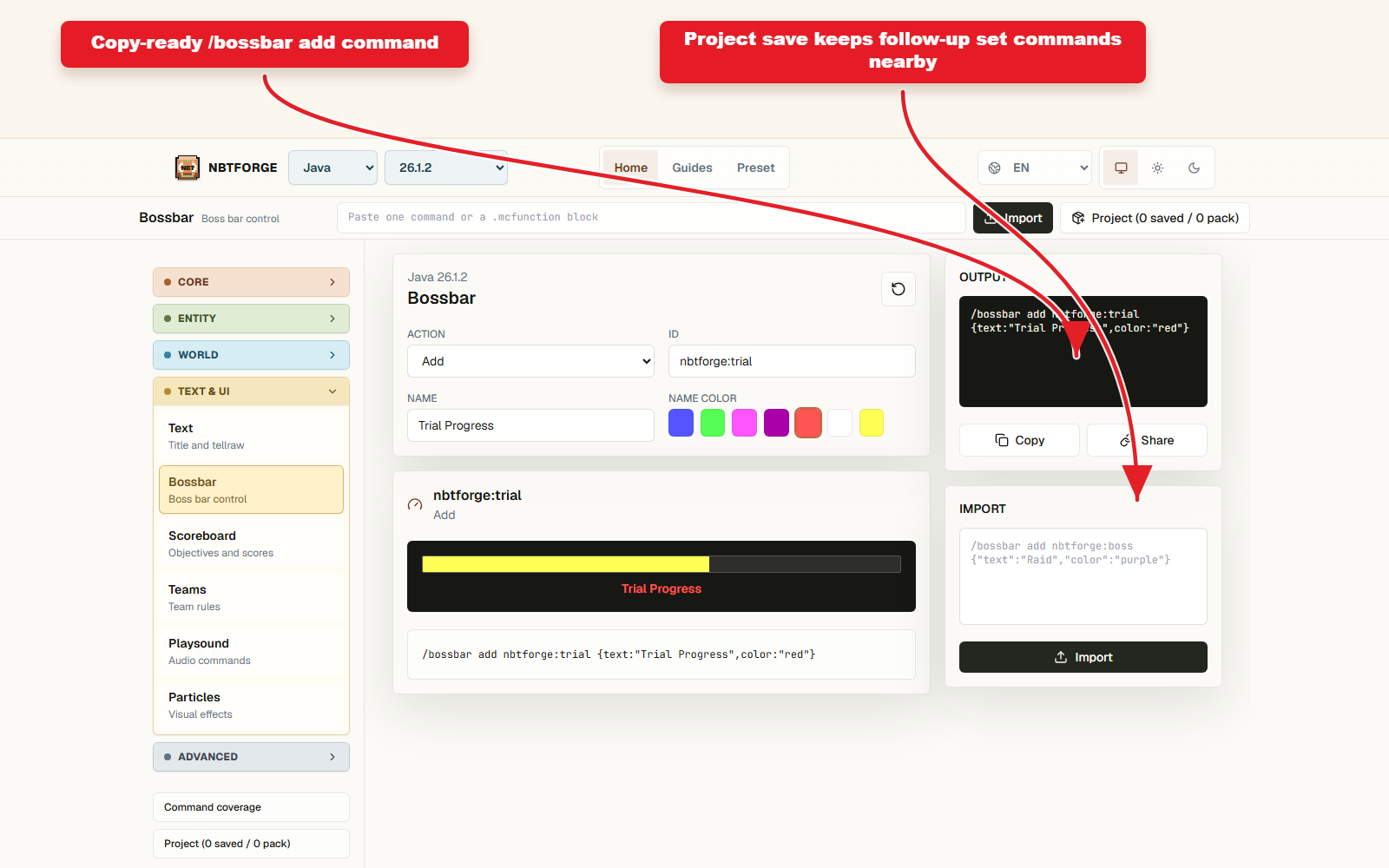This screenshot has width=1389, height=868.
Task: Select Bossbar in the sidebar
Action: coord(251,490)
